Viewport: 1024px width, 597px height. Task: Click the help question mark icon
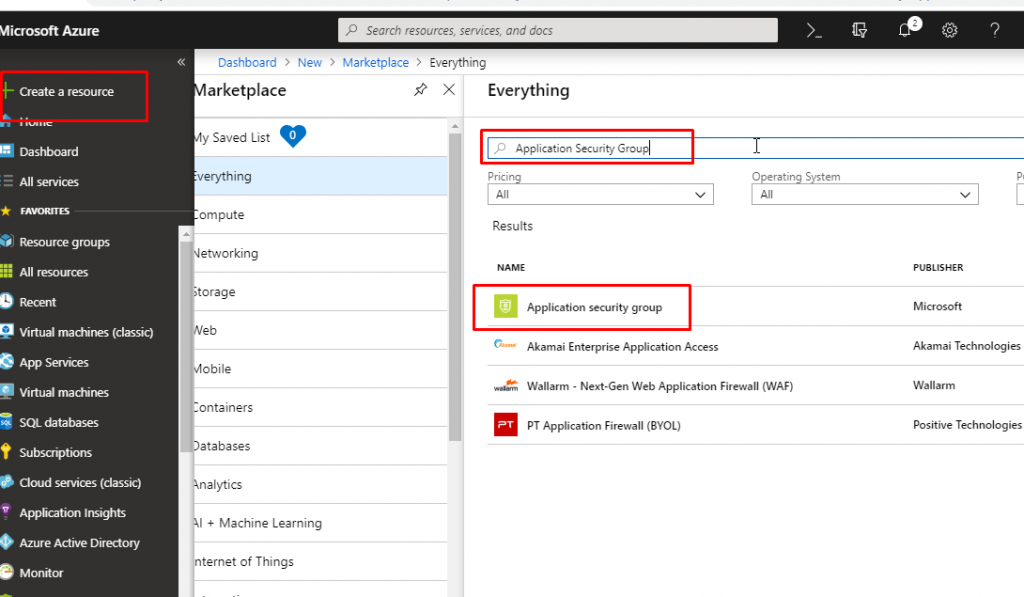[994, 30]
